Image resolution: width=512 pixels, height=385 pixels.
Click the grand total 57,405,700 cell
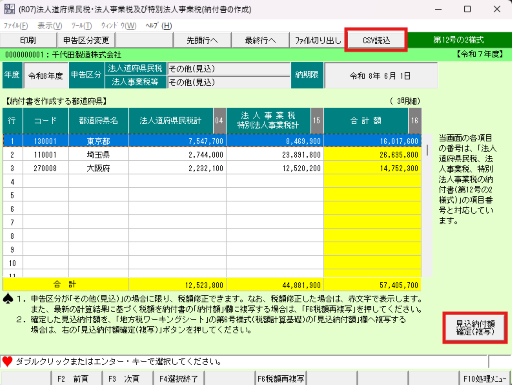[x=372, y=285]
